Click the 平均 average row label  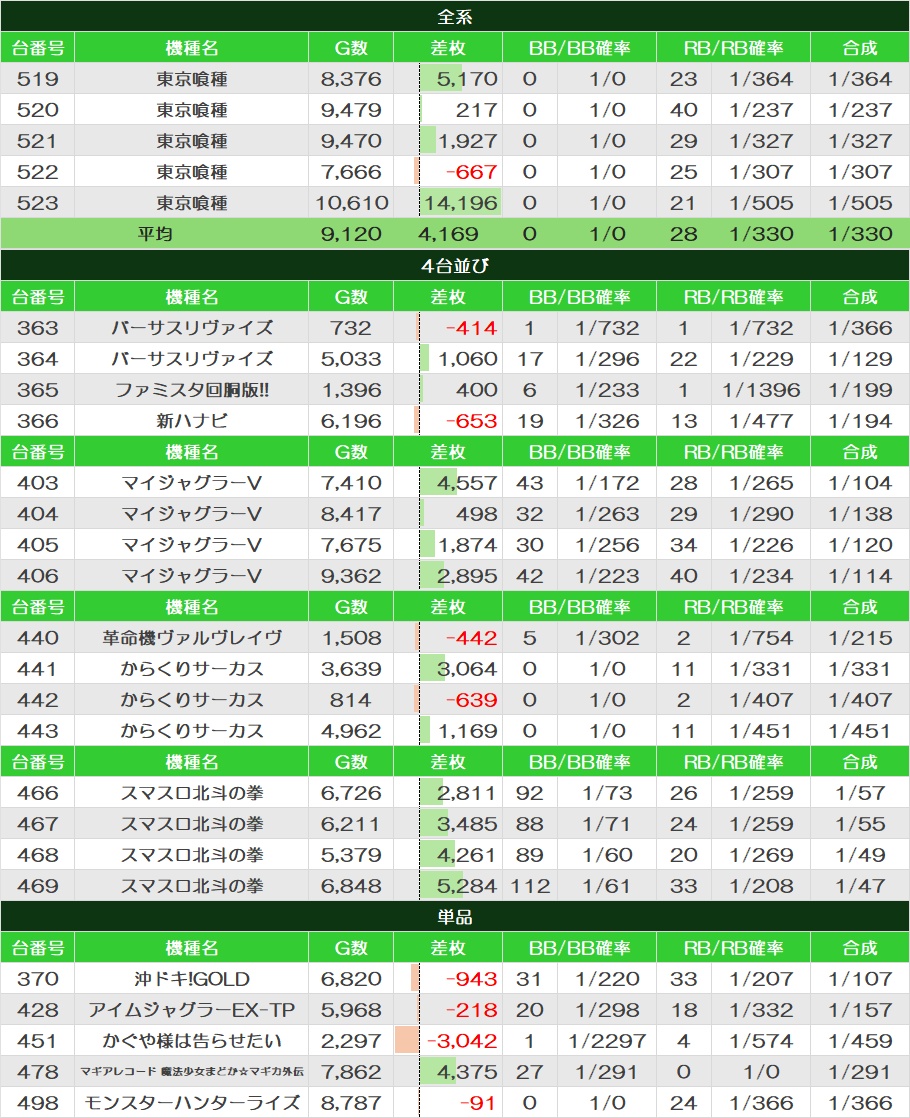155,234
